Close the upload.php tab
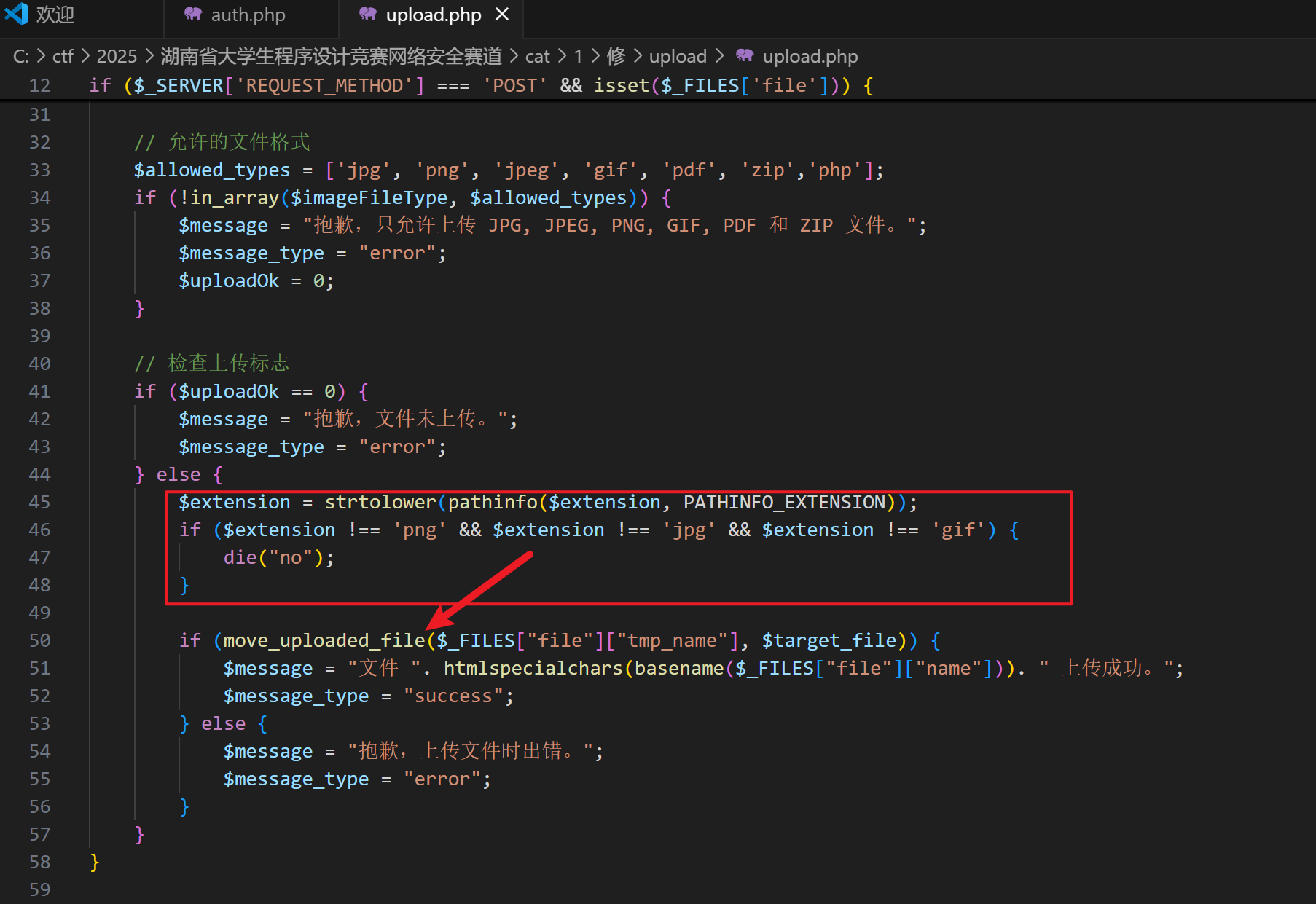Image resolution: width=1316 pixels, height=904 pixels. 501,15
